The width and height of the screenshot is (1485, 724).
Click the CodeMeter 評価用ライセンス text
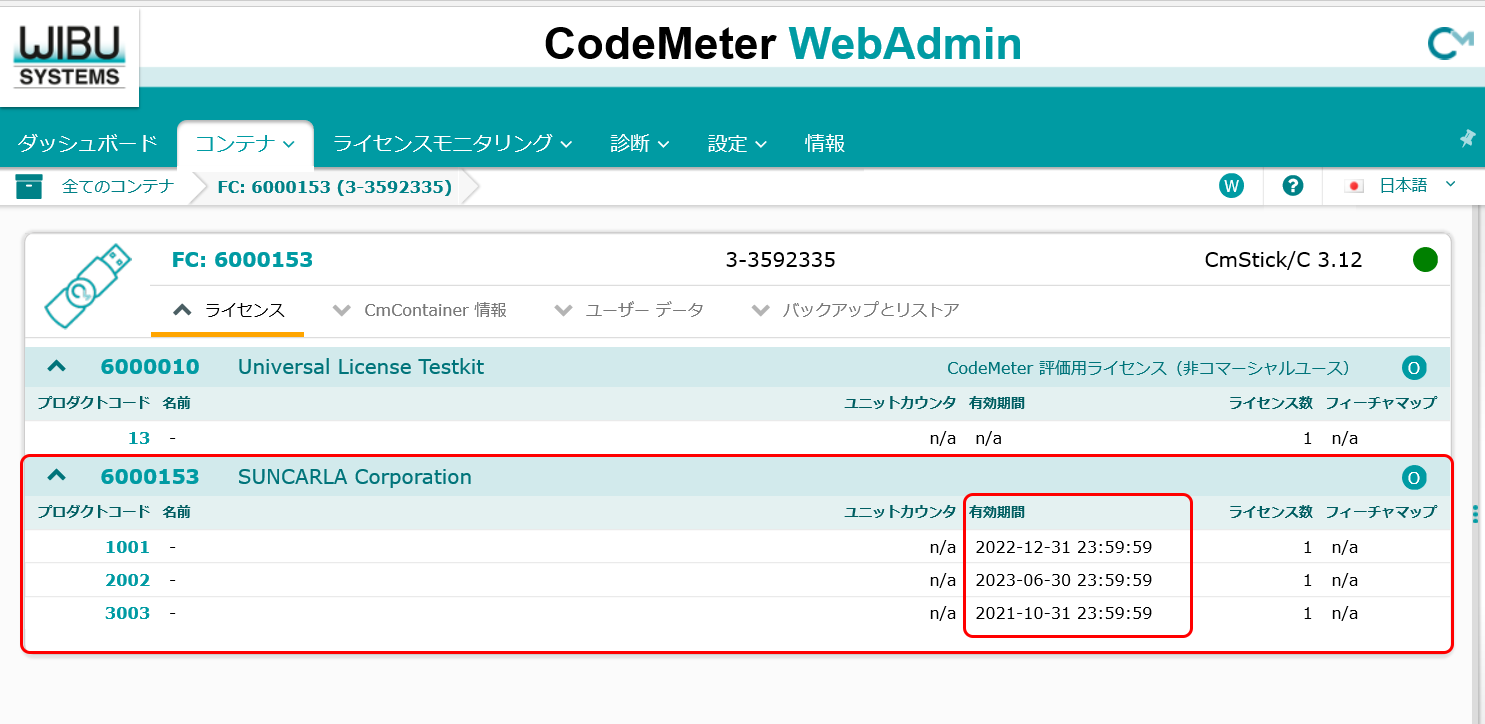click(1148, 368)
